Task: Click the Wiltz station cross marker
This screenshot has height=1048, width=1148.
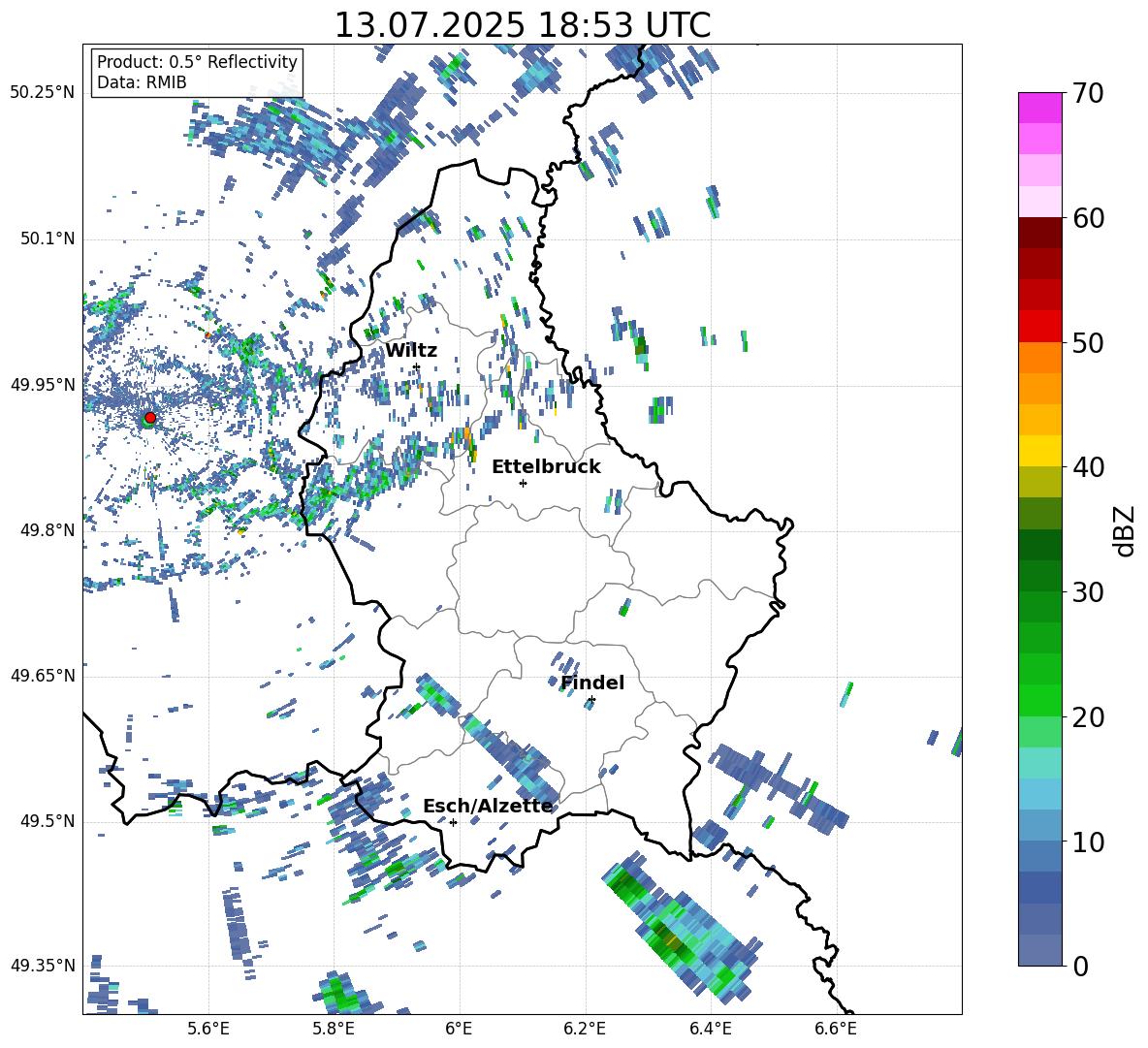Action: pos(417,366)
